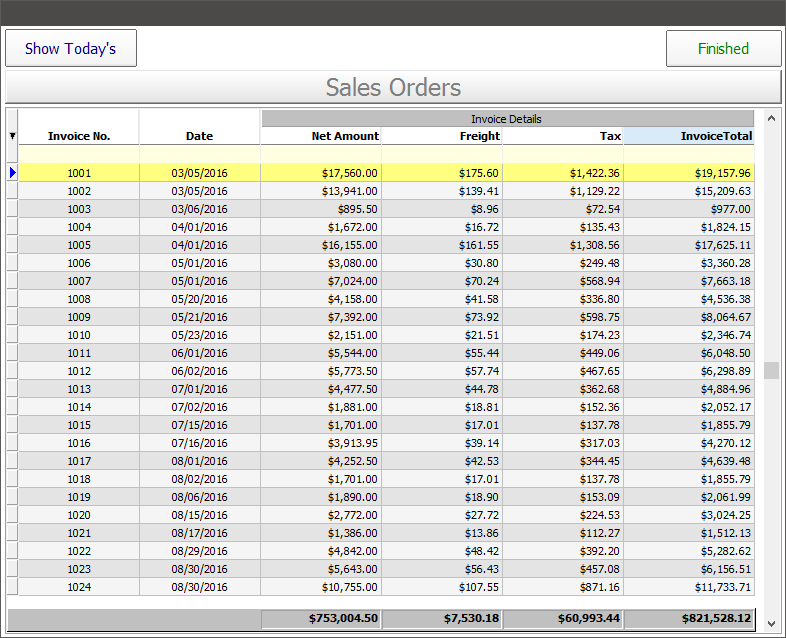The image size is (786, 638).
Task: Click the Sales Orders header bar
Action: point(393,87)
